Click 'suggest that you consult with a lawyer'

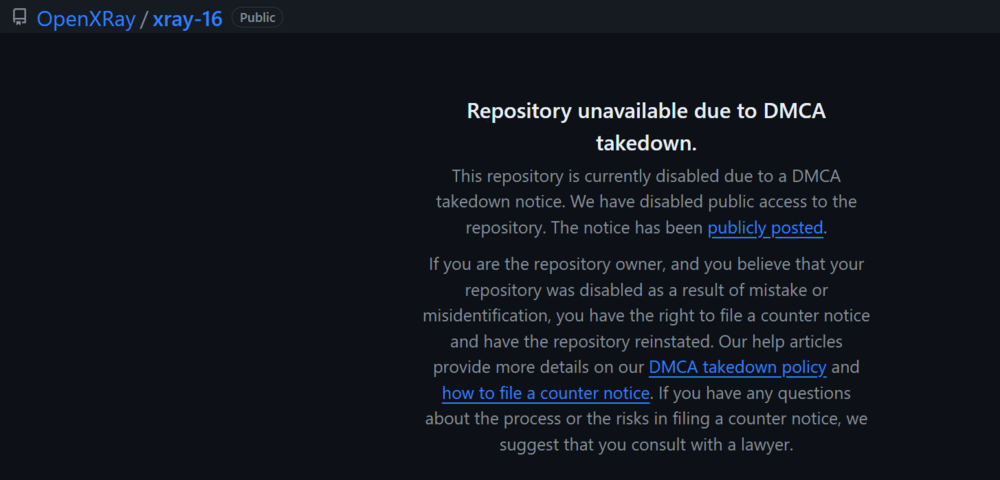[x=646, y=445]
